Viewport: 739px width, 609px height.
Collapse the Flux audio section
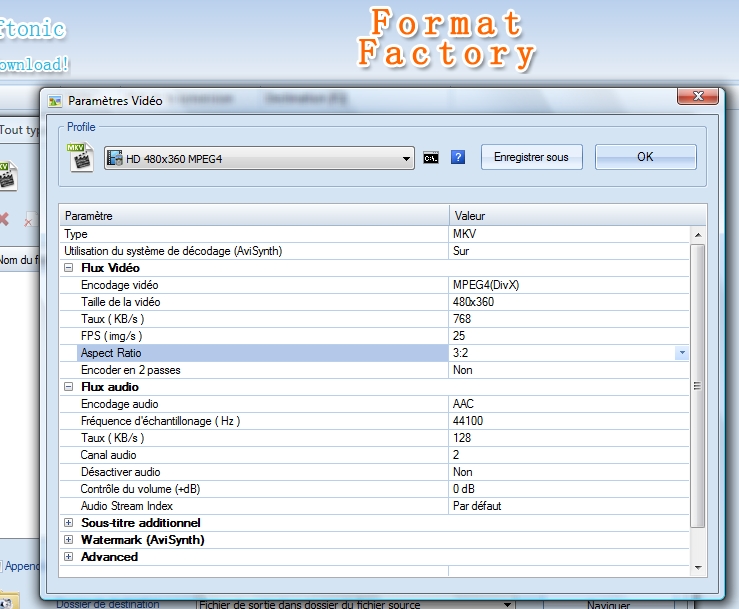(x=69, y=387)
